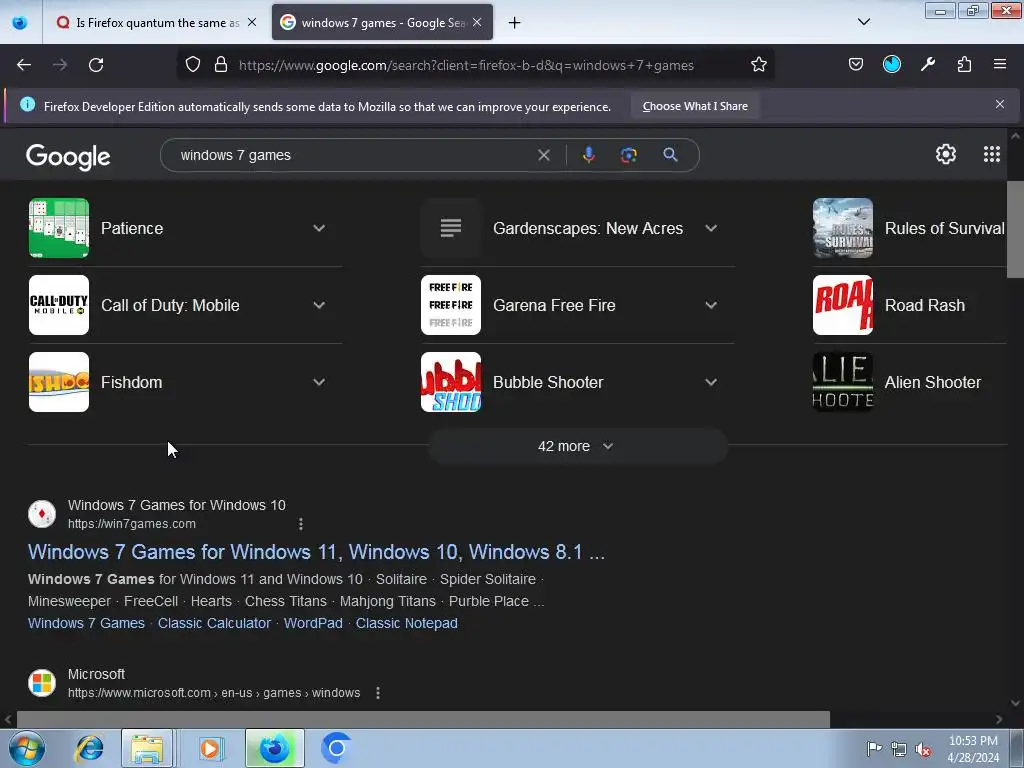Expand the Call of Duty: Mobile entry

pyautogui.click(x=319, y=305)
